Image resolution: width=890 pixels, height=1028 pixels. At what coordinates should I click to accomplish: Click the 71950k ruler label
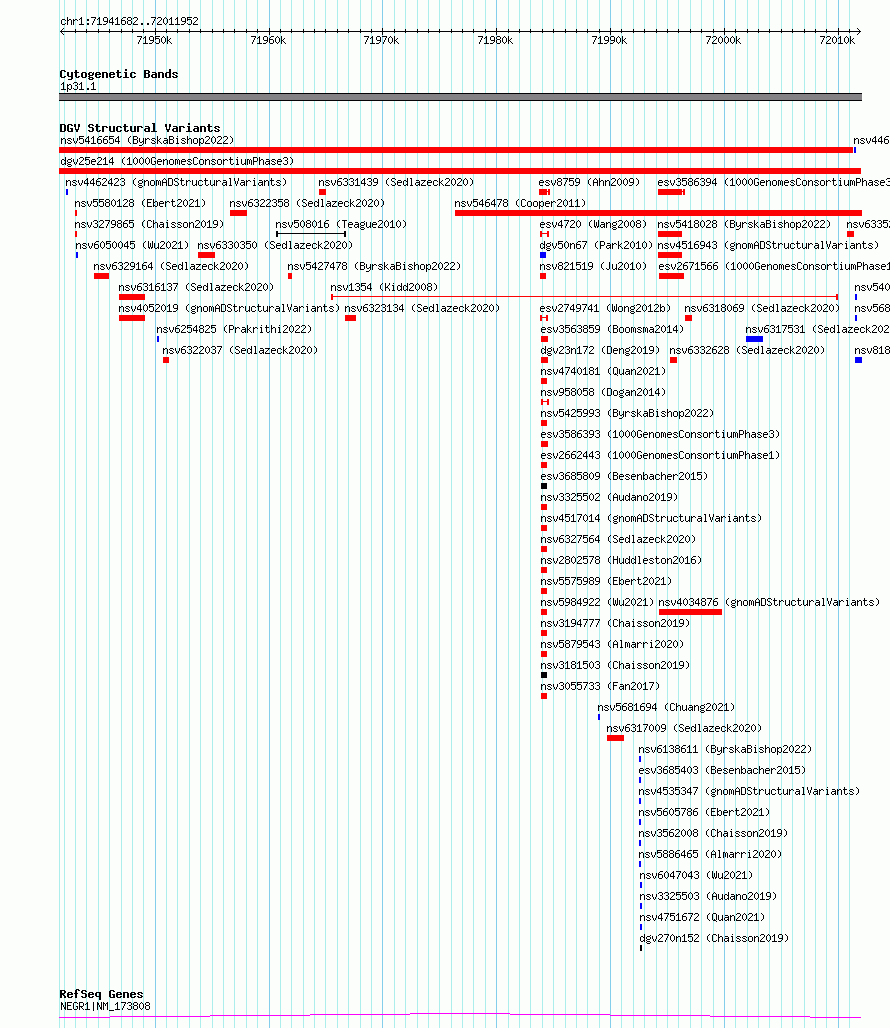pos(154,41)
